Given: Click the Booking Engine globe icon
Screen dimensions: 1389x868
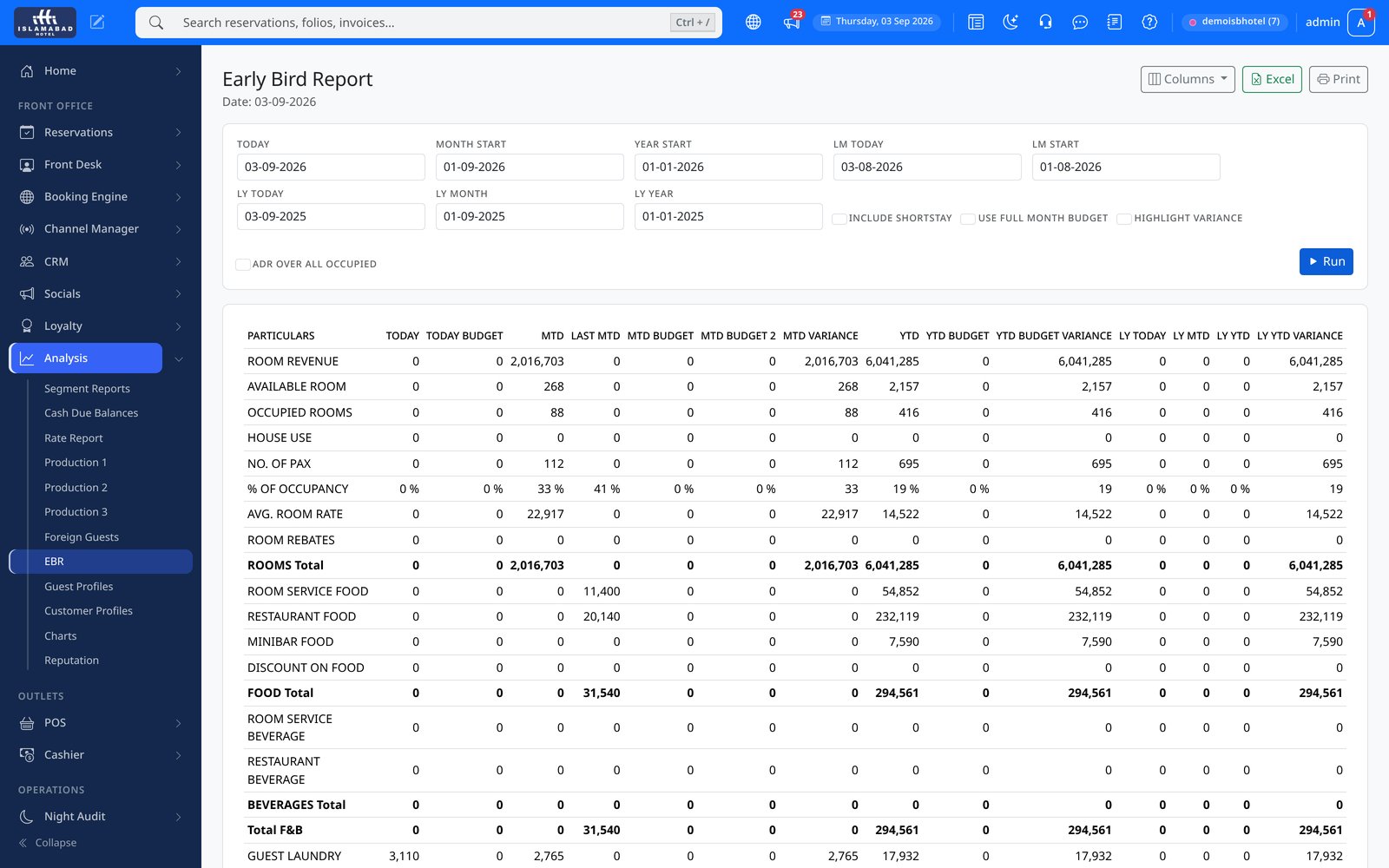Looking at the screenshot, I should coord(27,197).
